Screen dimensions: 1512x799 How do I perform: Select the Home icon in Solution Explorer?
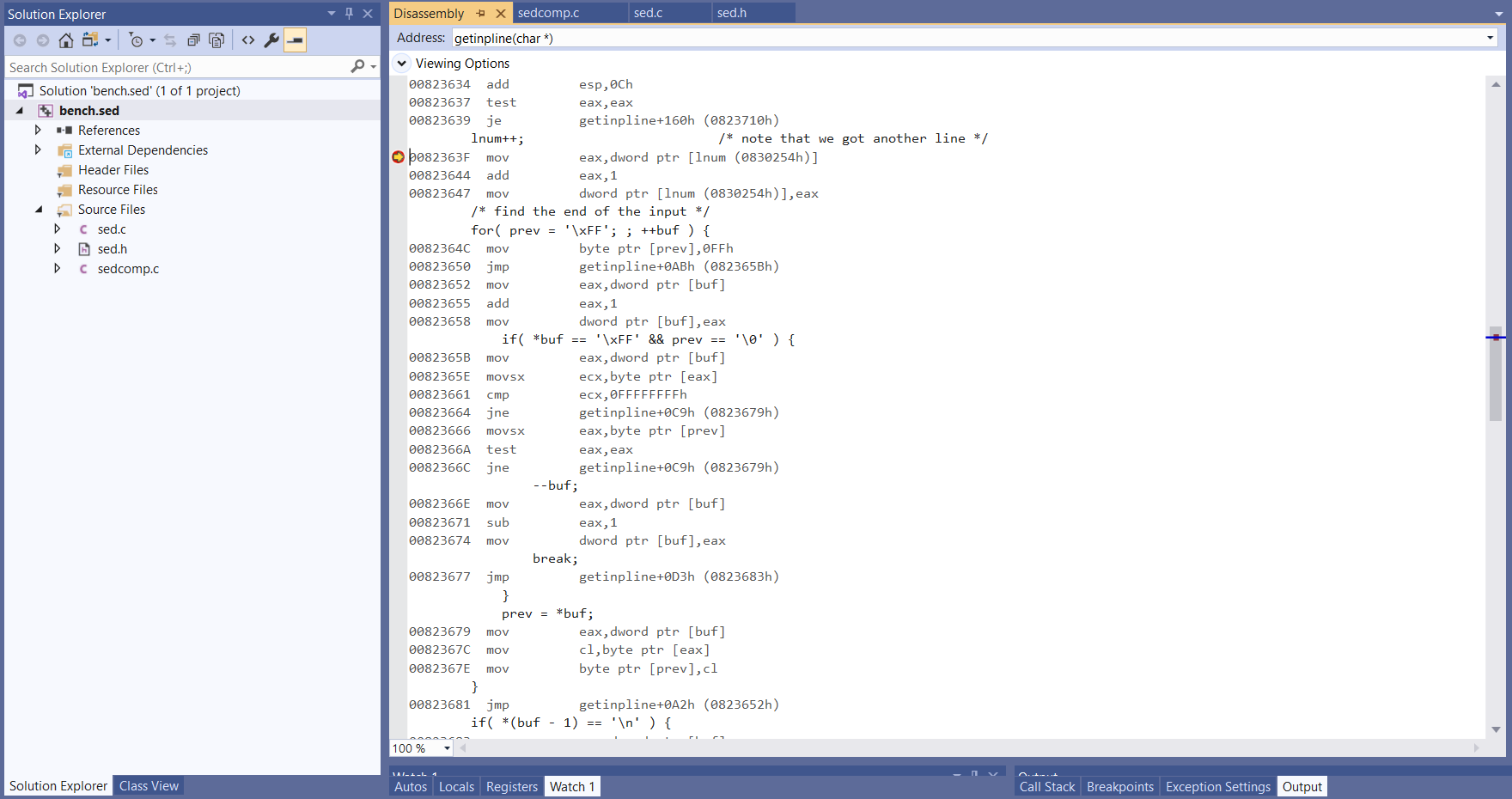[x=65, y=40]
